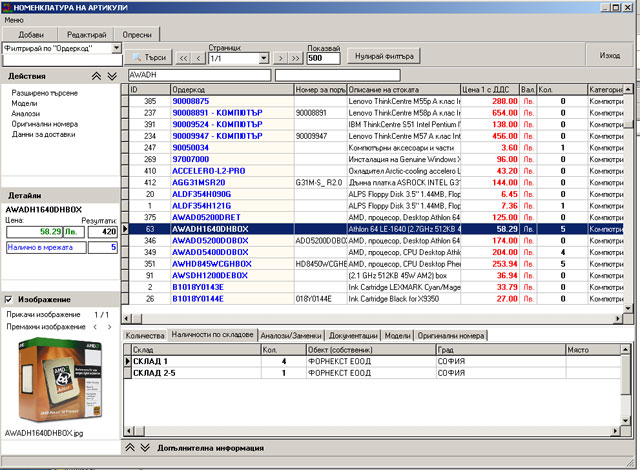Sort by ID column header
The width and height of the screenshot is (640, 470).
[x=149, y=89]
